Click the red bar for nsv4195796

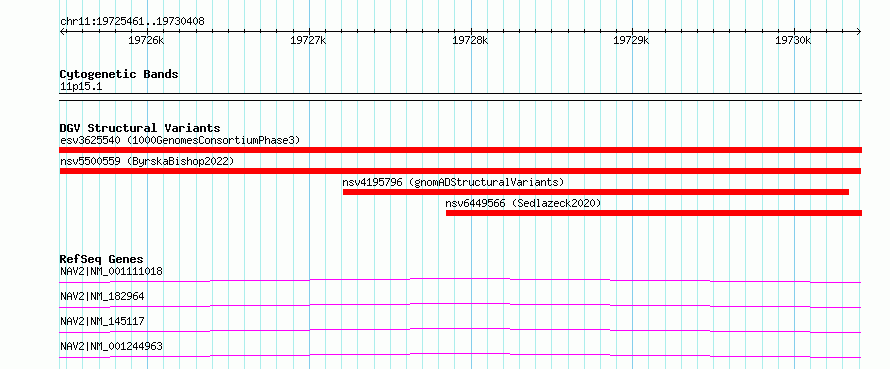[596, 192]
